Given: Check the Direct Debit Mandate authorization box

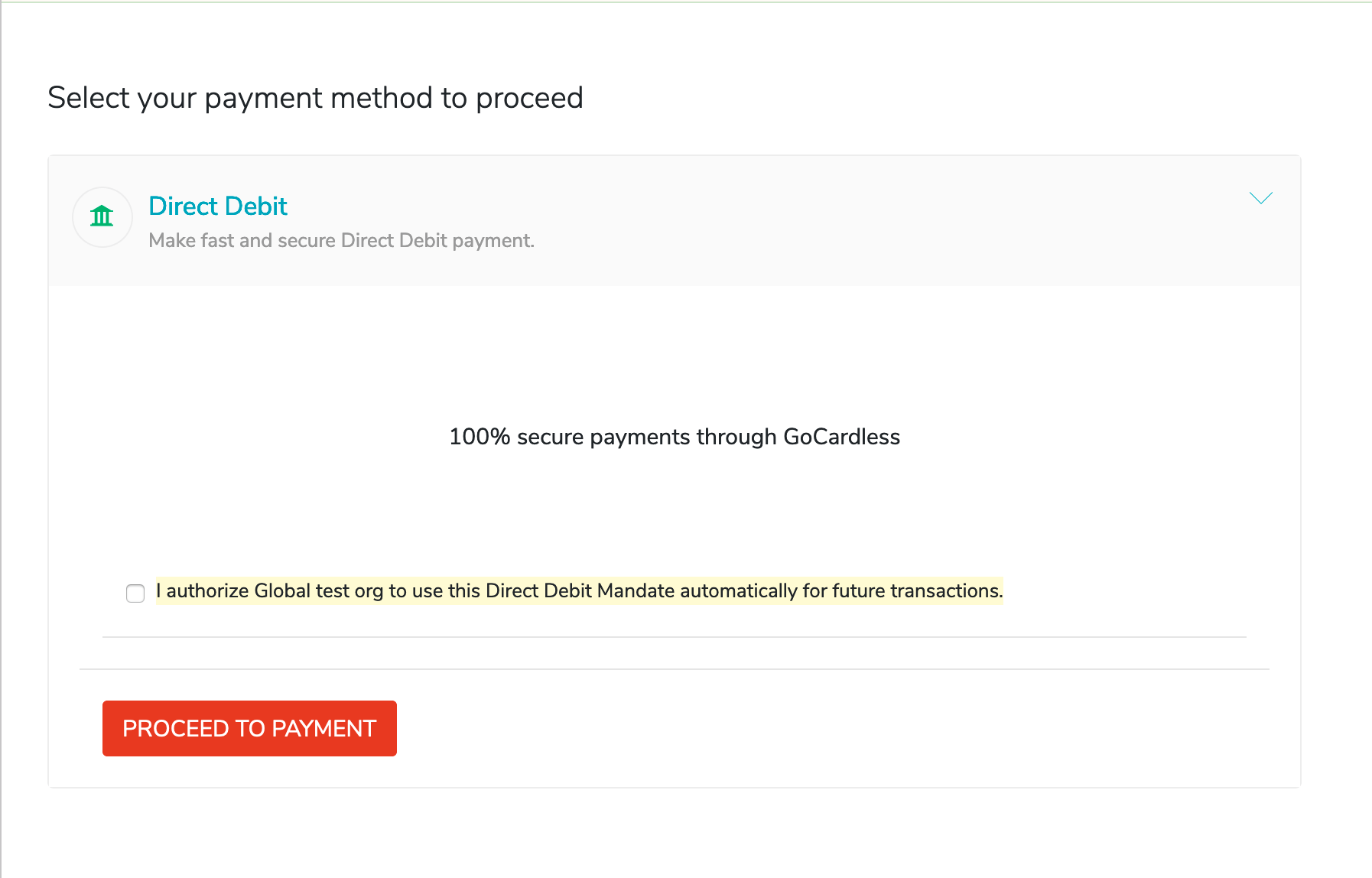Looking at the screenshot, I should (135, 593).
